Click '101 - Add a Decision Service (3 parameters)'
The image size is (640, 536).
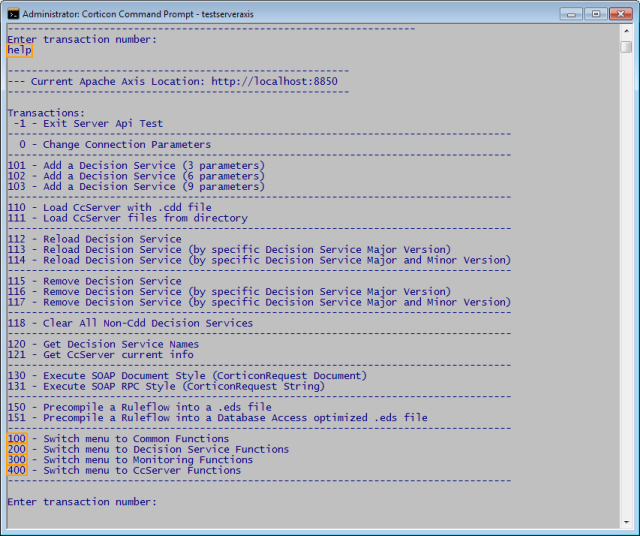136,165
